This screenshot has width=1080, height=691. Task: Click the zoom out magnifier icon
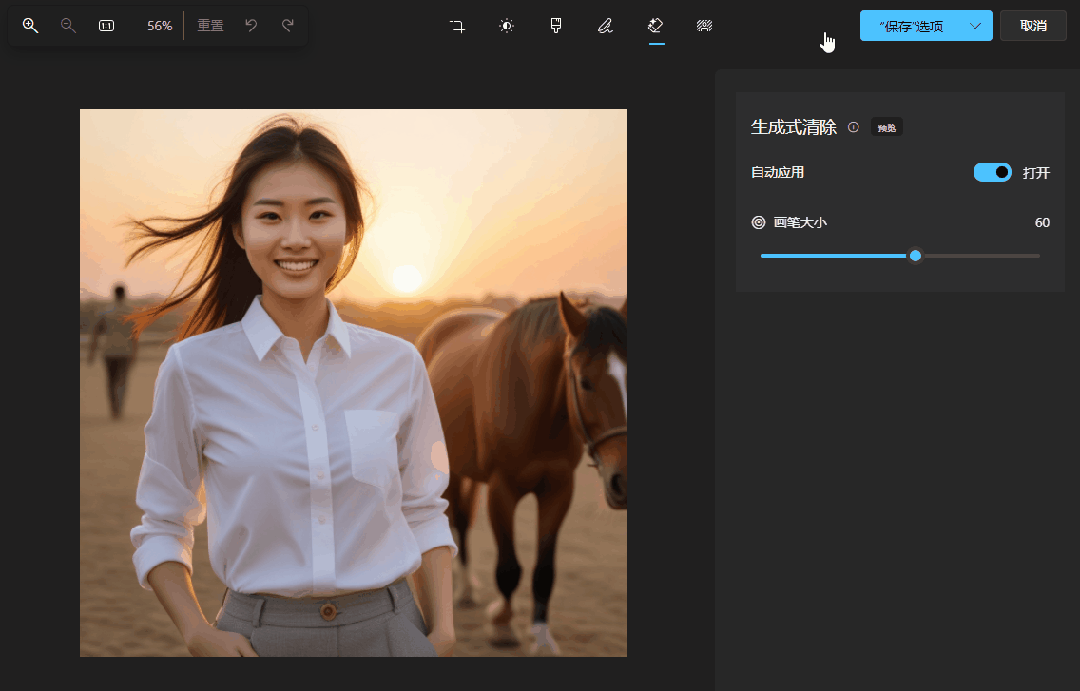pos(68,26)
